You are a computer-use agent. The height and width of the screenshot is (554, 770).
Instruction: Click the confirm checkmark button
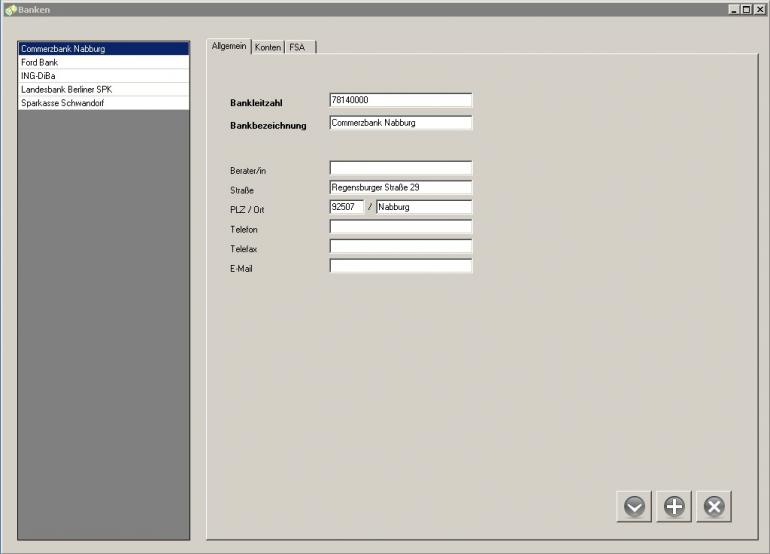(x=634, y=506)
